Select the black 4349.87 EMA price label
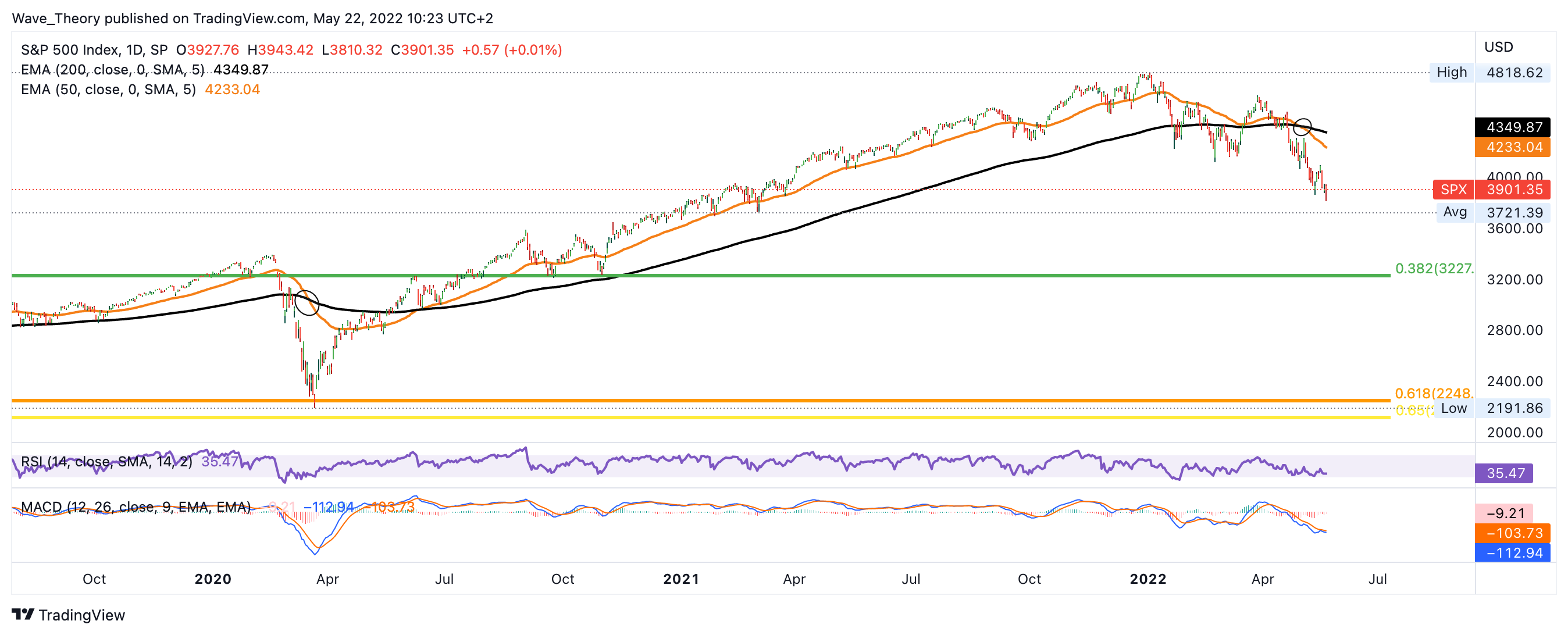The width and height of the screenshot is (1568, 635). 1513,127
